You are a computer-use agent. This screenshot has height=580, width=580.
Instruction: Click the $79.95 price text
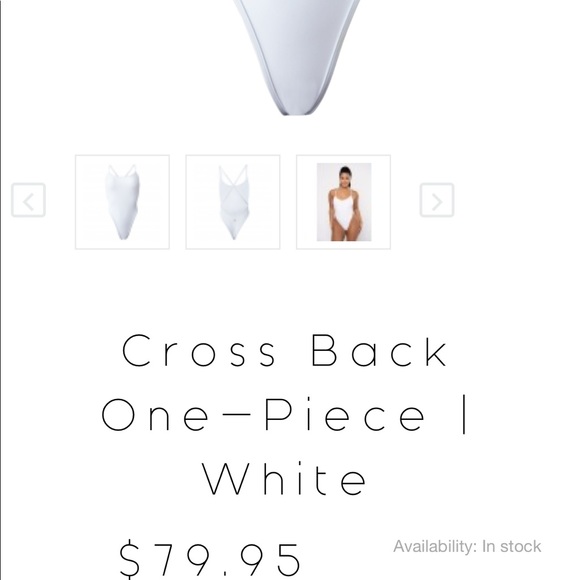coord(210,559)
